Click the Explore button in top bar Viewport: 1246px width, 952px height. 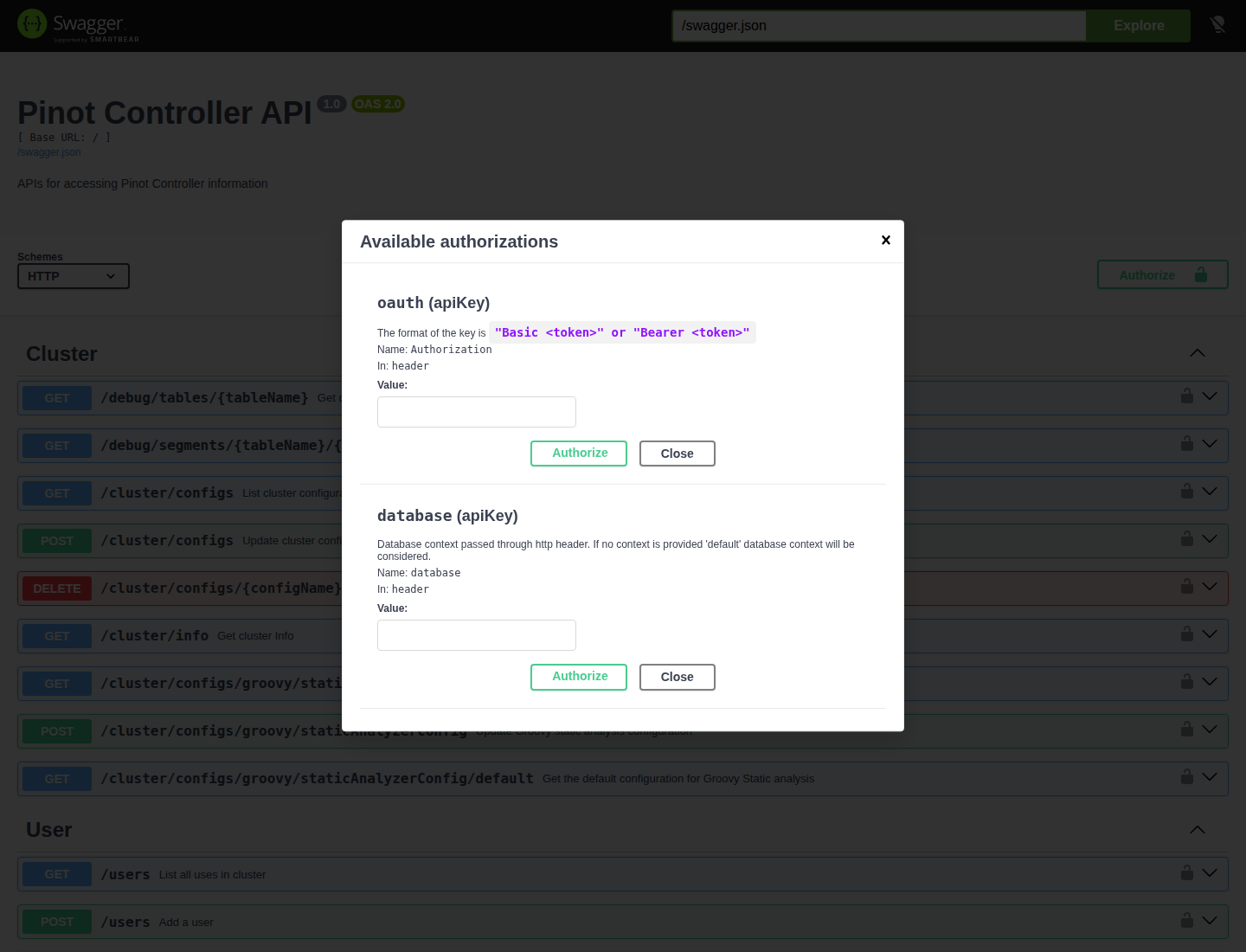click(x=1139, y=26)
